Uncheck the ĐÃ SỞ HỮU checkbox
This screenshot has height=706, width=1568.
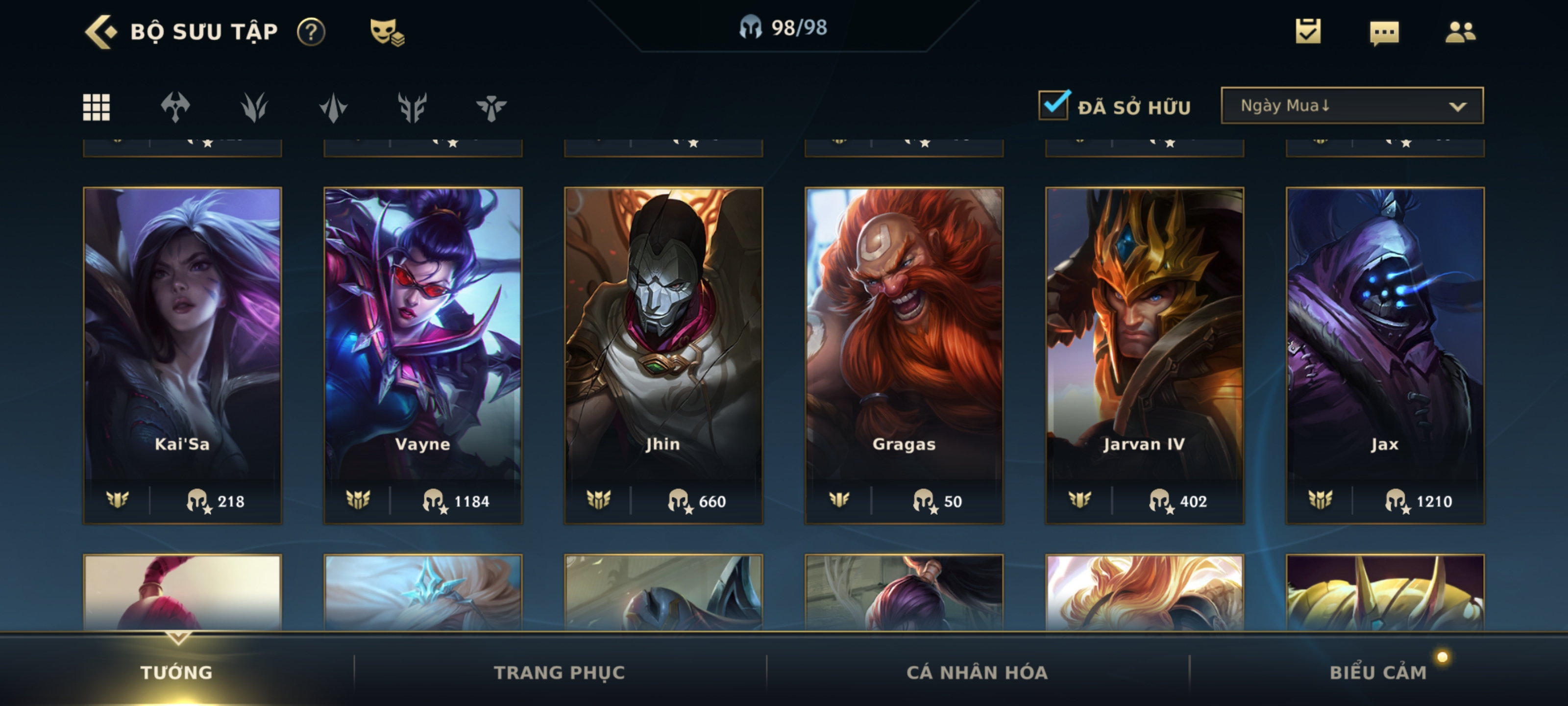pos(1053,105)
